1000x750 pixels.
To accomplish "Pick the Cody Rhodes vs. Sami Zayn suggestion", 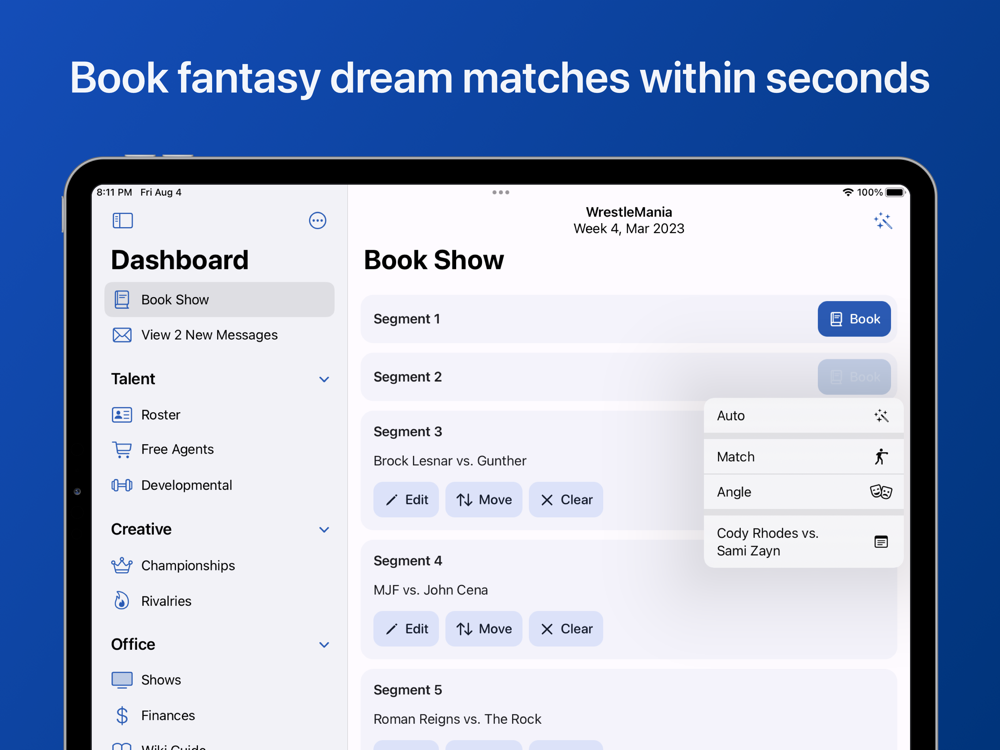I will pos(804,542).
